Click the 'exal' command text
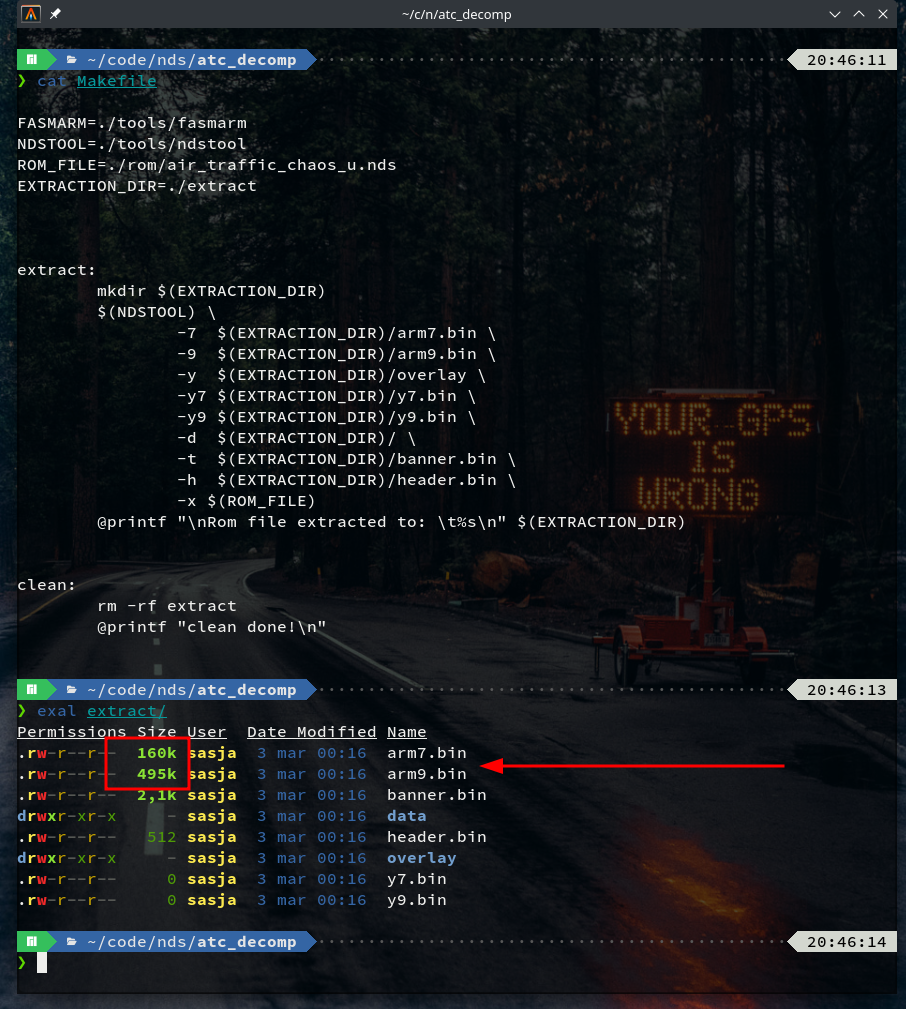The image size is (906, 1009). pyautogui.click(x=57, y=711)
